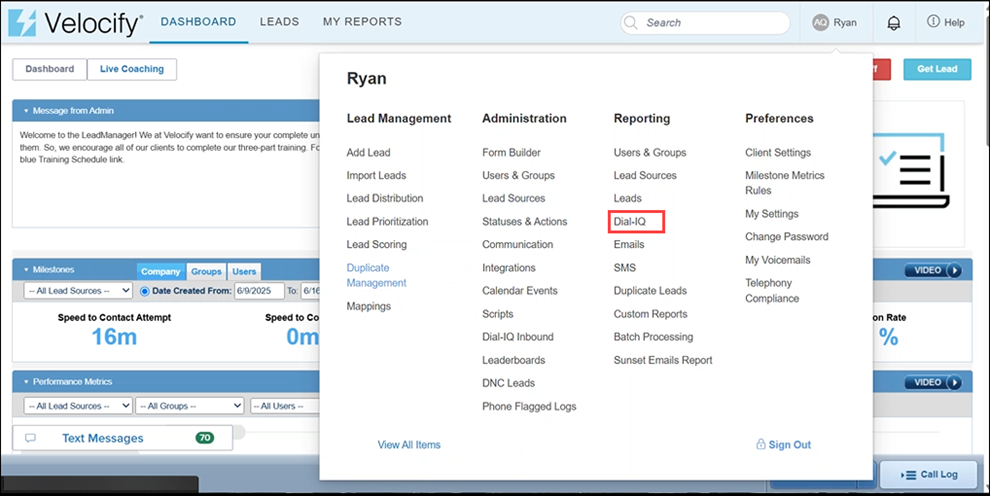Collapse the Message from Admin panel
This screenshot has width=990, height=496.
pos(26,111)
